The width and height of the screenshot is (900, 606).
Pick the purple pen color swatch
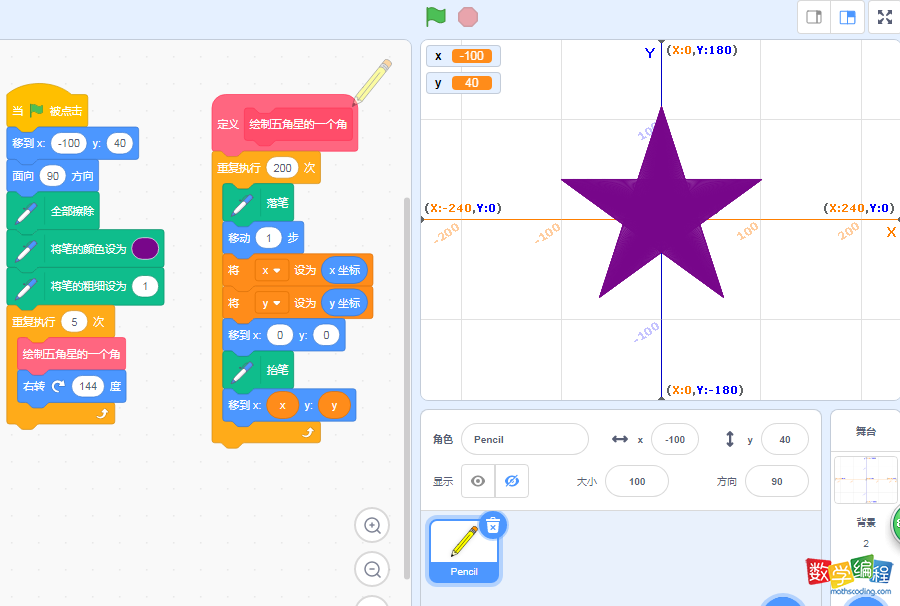pos(145,248)
